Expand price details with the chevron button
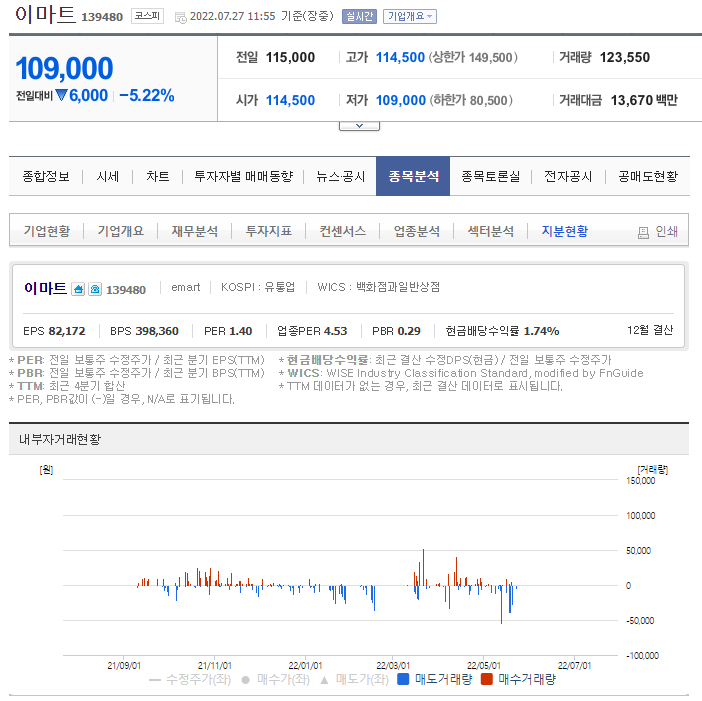 359,126
